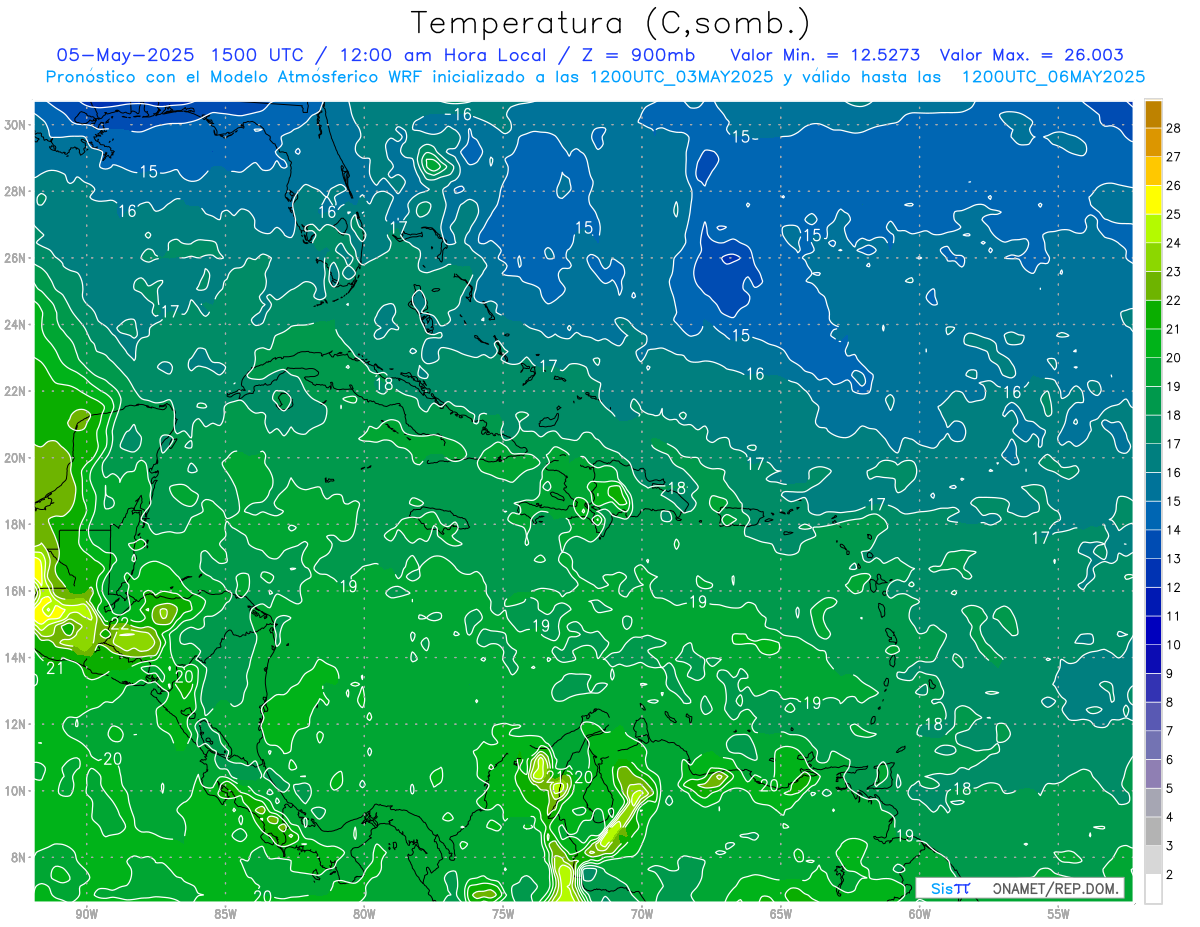Click latitude axis label '26N'

tap(16, 258)
